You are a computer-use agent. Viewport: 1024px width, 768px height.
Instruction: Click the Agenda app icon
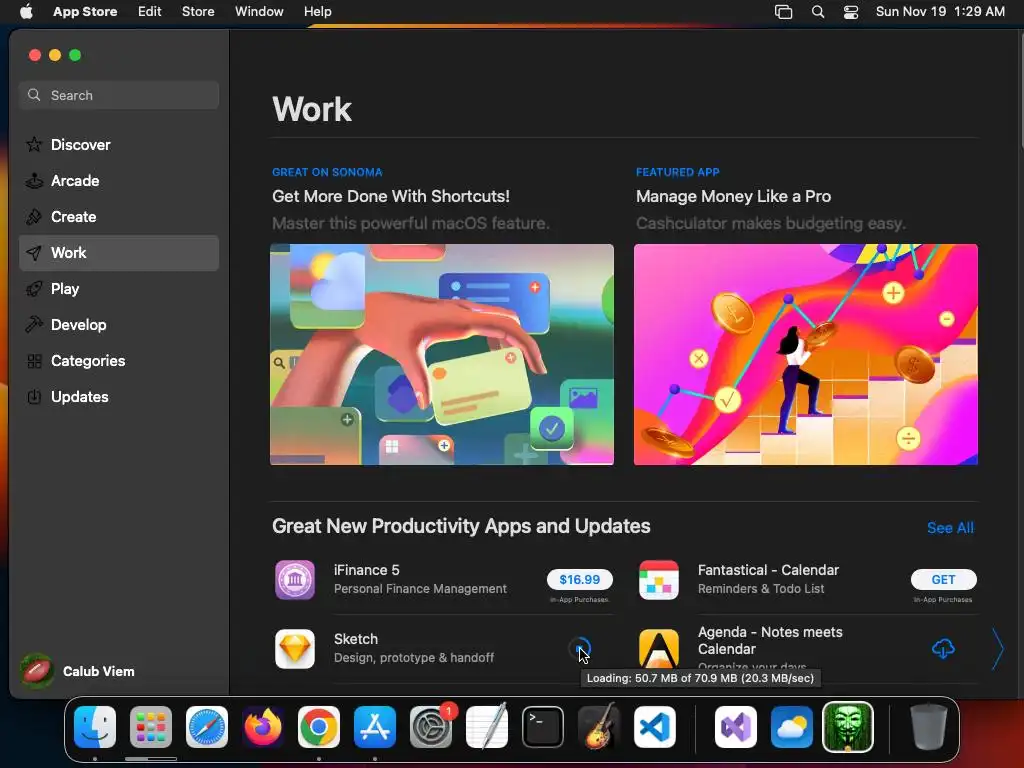coord(658,649)
